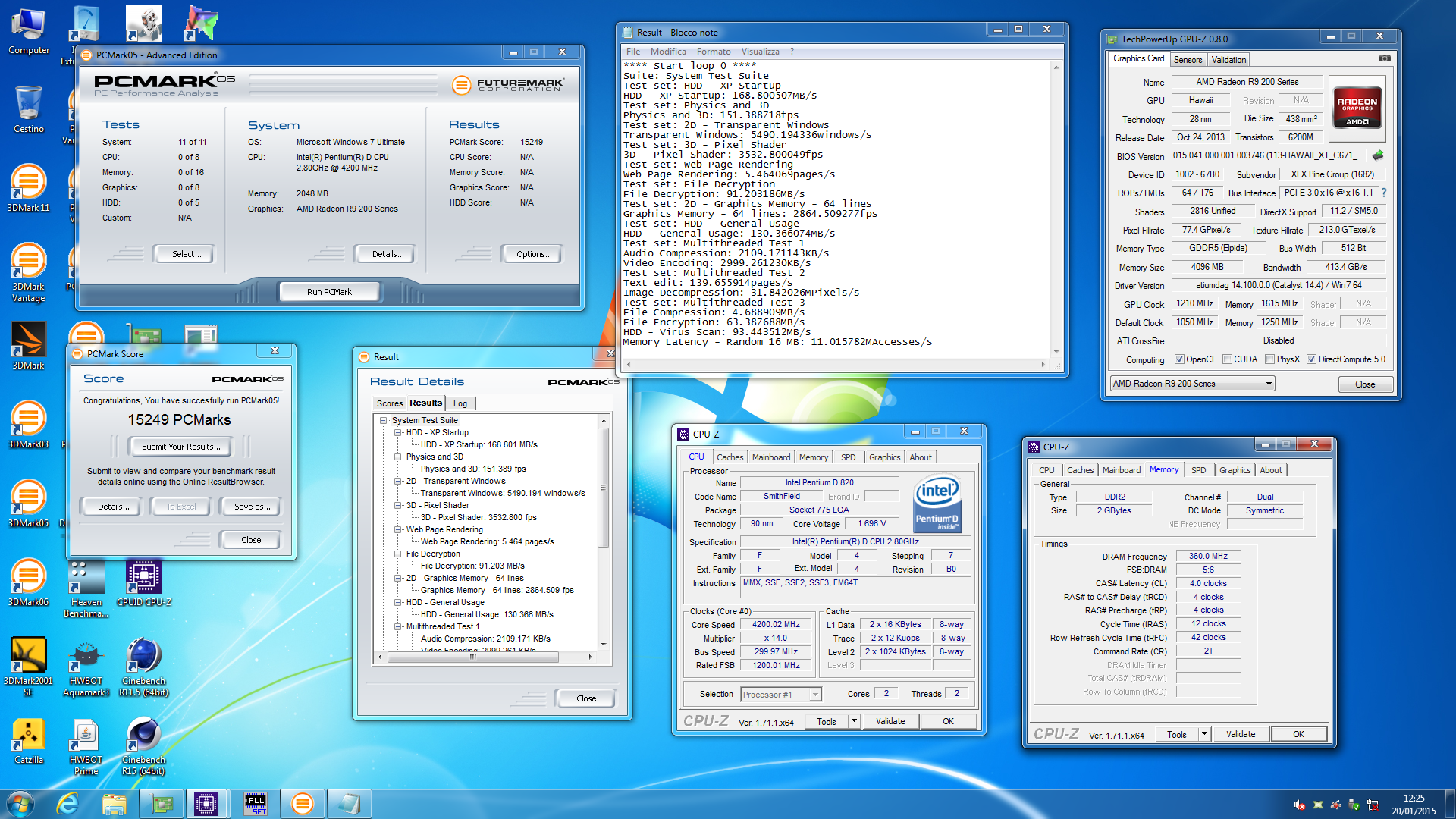This screenshot has width=1456, height=819.
Task: Open the Formato menu in Notepad
Action: pos(714,52)
